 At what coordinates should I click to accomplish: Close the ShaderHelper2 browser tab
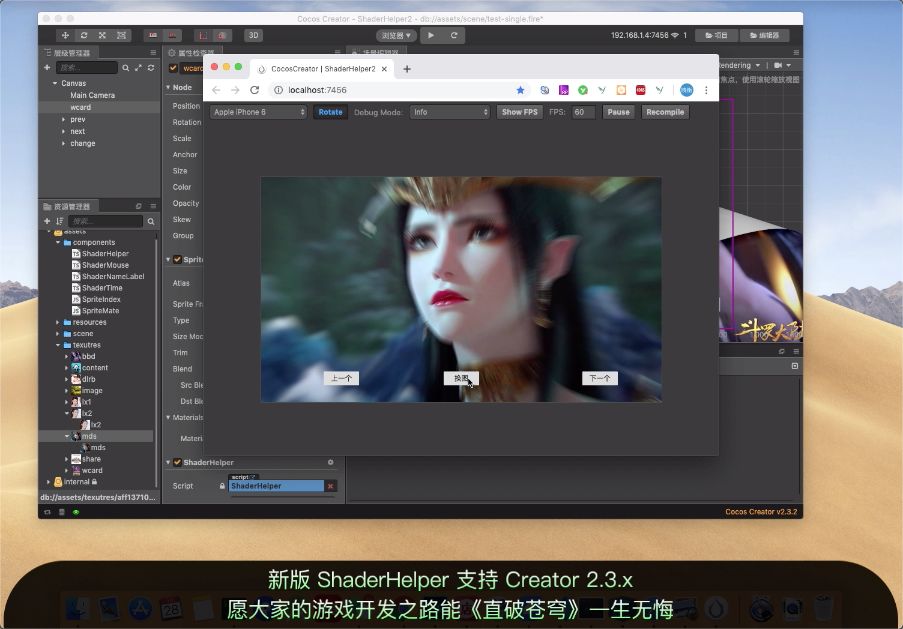[384, 69]
